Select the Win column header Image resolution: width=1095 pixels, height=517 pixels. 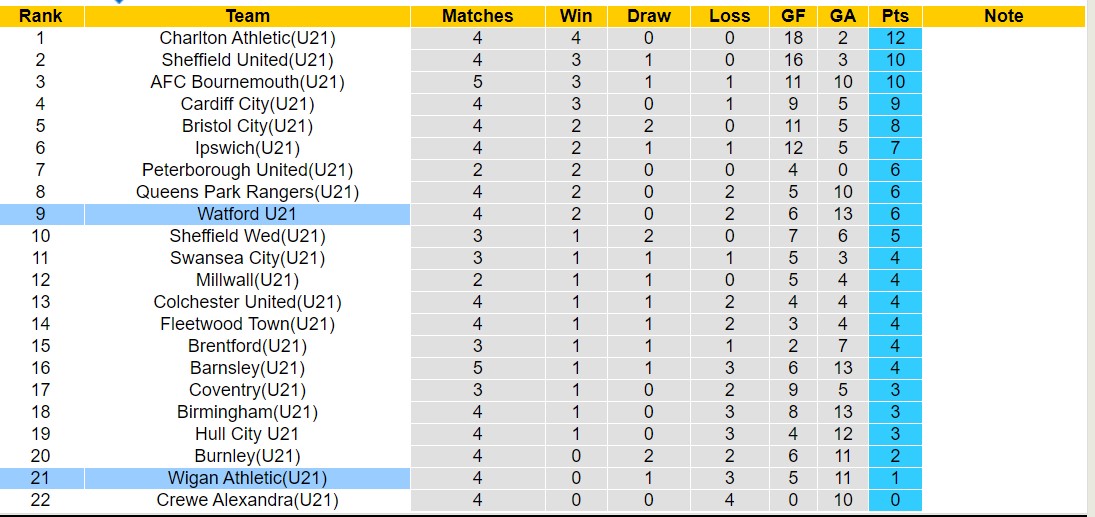(x=575, y=16)
